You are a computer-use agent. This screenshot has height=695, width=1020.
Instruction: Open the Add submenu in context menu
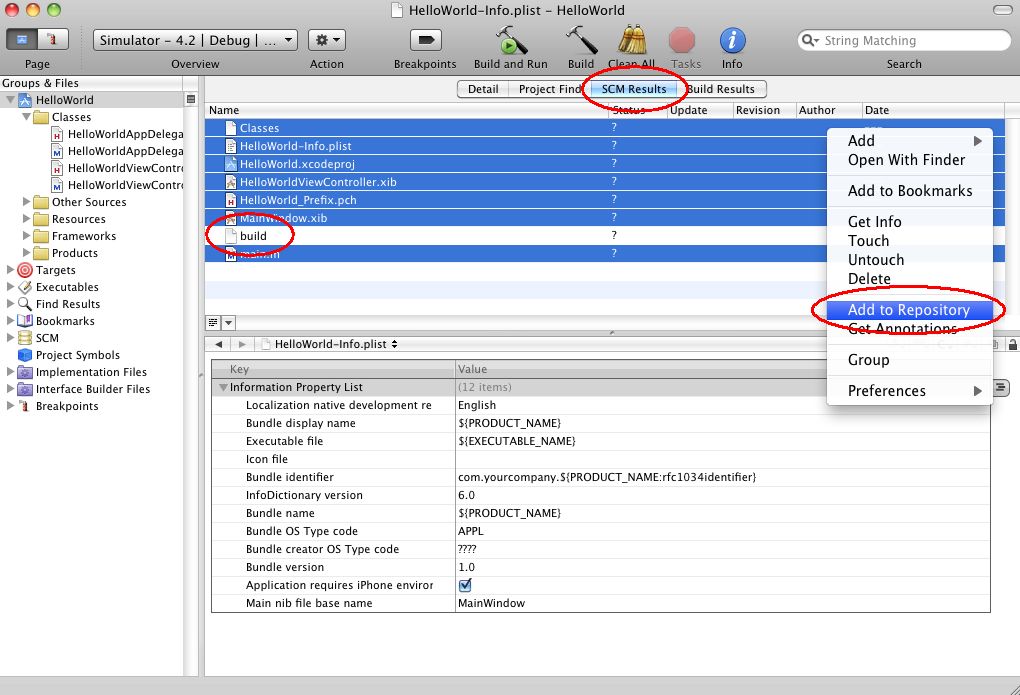tap(909, 141)
